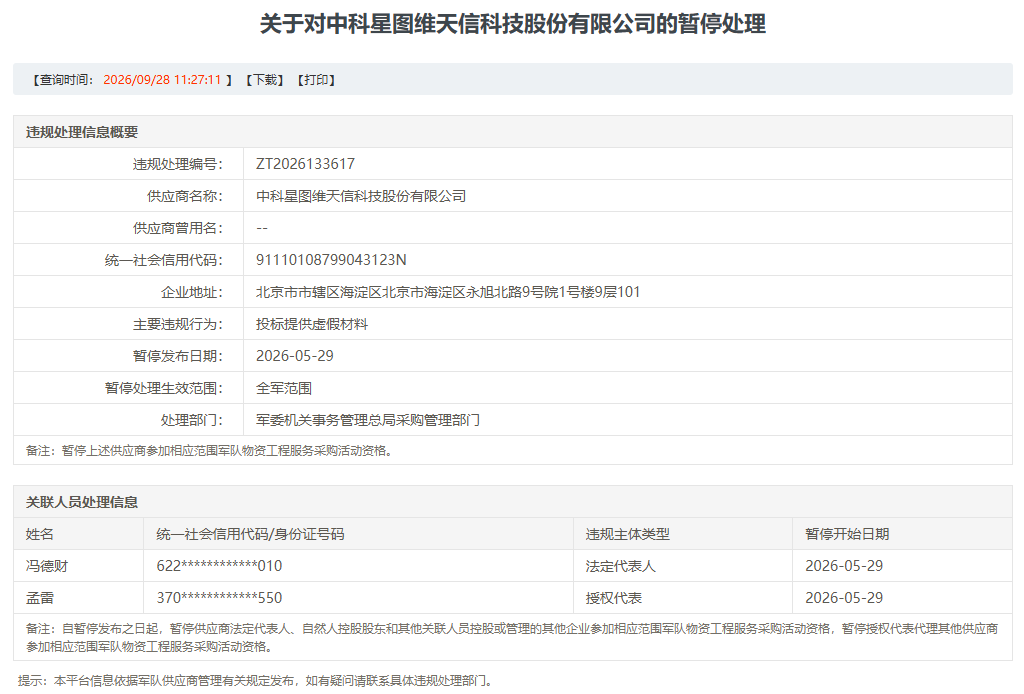Click the 企业地址 label
Image resolution: width=1024 pixels, height=694 pixels.
tap(192, 292)
